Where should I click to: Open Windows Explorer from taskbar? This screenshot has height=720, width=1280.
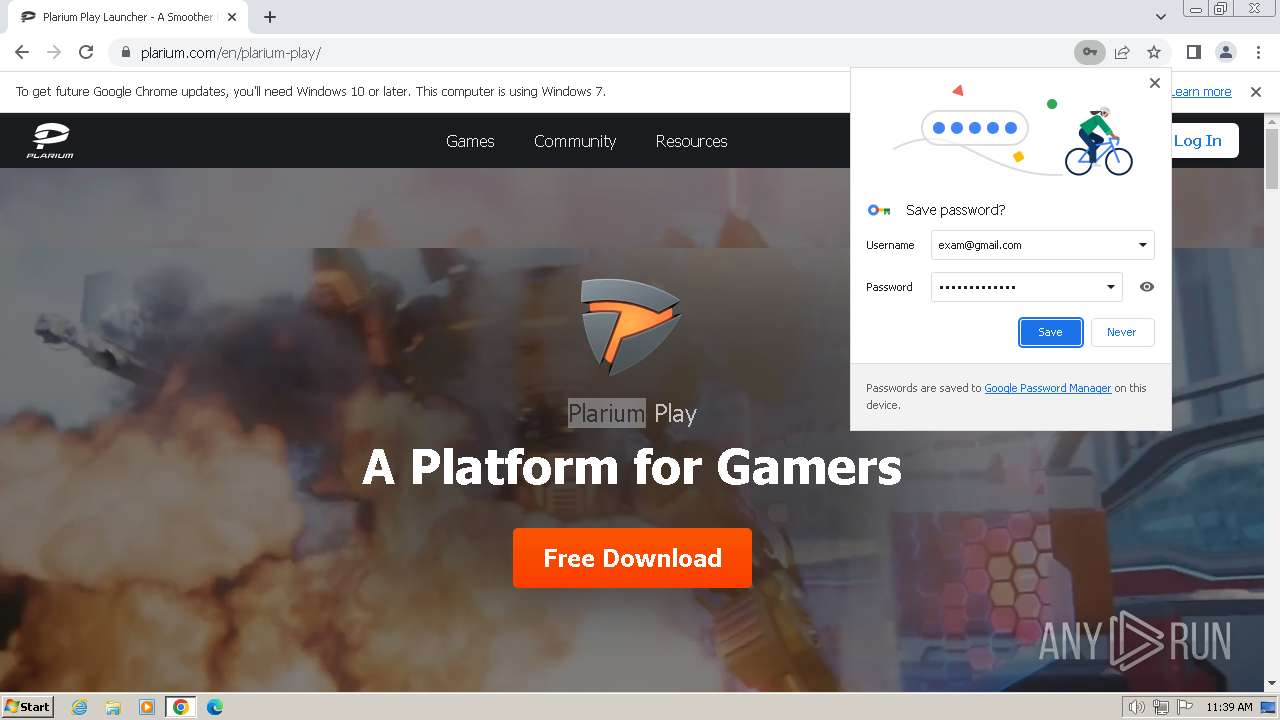click(113, 707)
